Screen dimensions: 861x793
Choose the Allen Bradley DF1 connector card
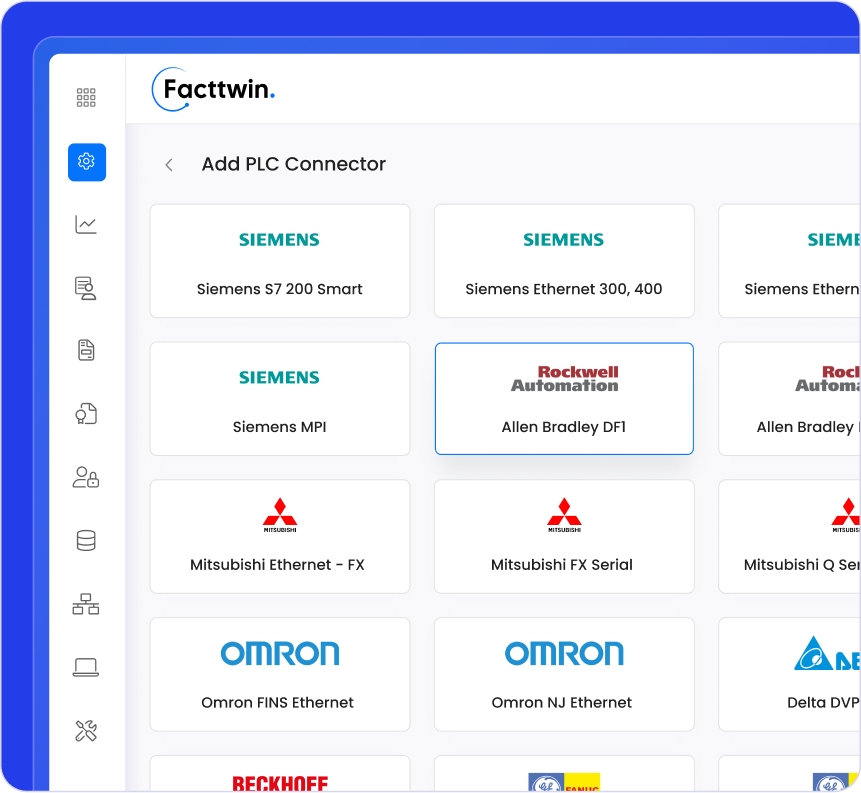563,398
